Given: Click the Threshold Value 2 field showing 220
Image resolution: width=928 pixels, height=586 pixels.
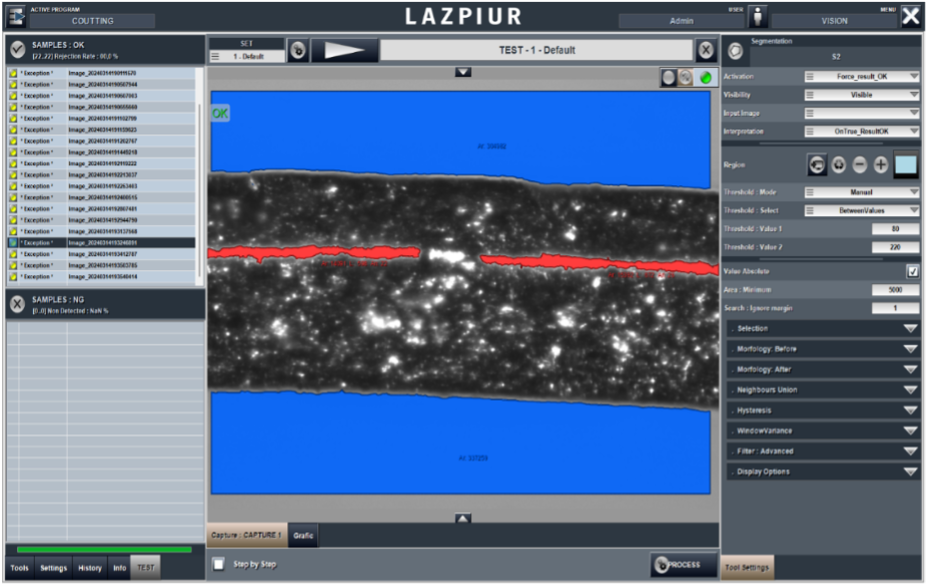Looking at the screenshot, I should [895, 247].
